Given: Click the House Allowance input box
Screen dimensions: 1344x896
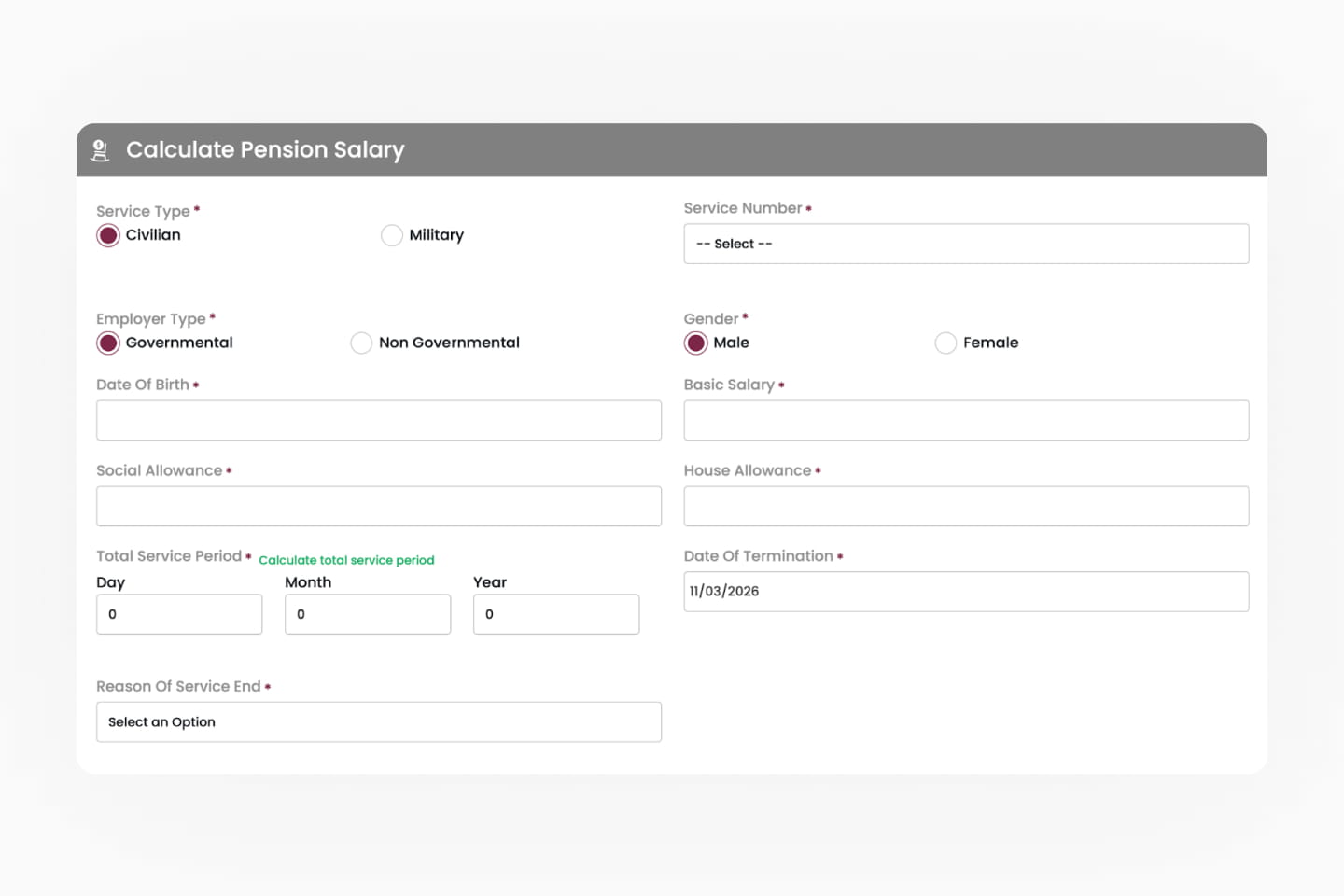Looking at the screenshot, I should (966, 507).
